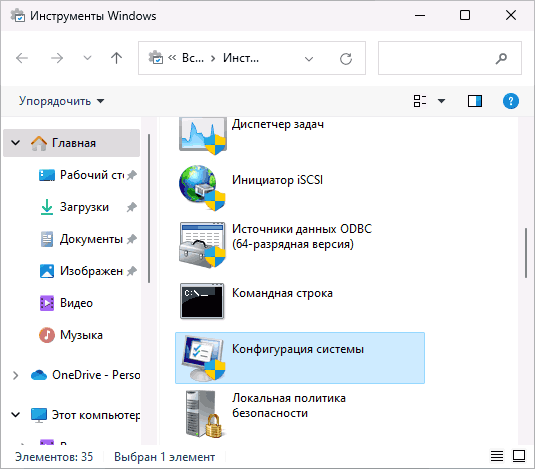Viewport: 535px width, 469px height.
Task: Open the address bar history dropdown
Action: point(309,59)
